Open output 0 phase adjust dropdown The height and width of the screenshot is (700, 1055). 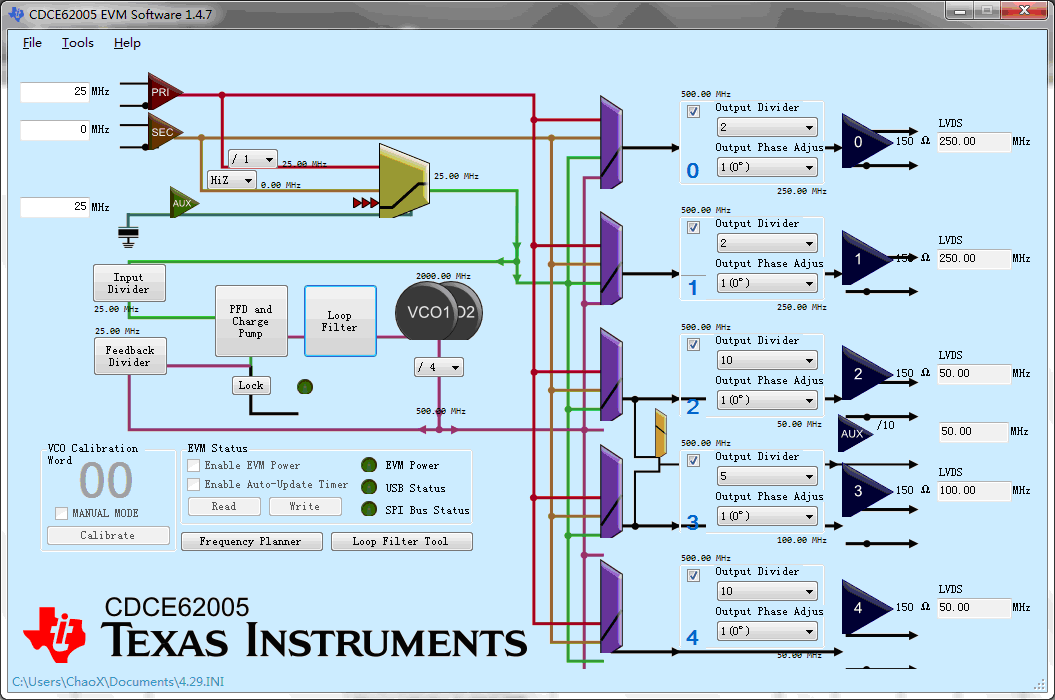tap(767, 167)
